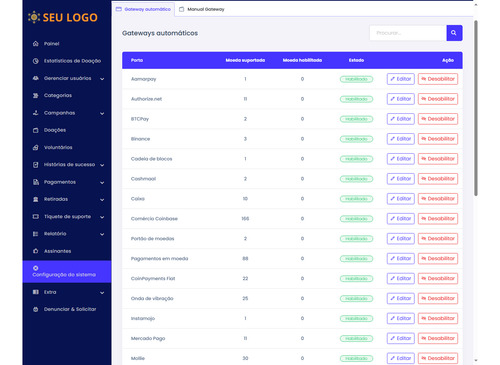The height and width of the screenshot is (365, 500).
Task: Click the SEU LOGO sun icon
Action: tap(34, 17)
